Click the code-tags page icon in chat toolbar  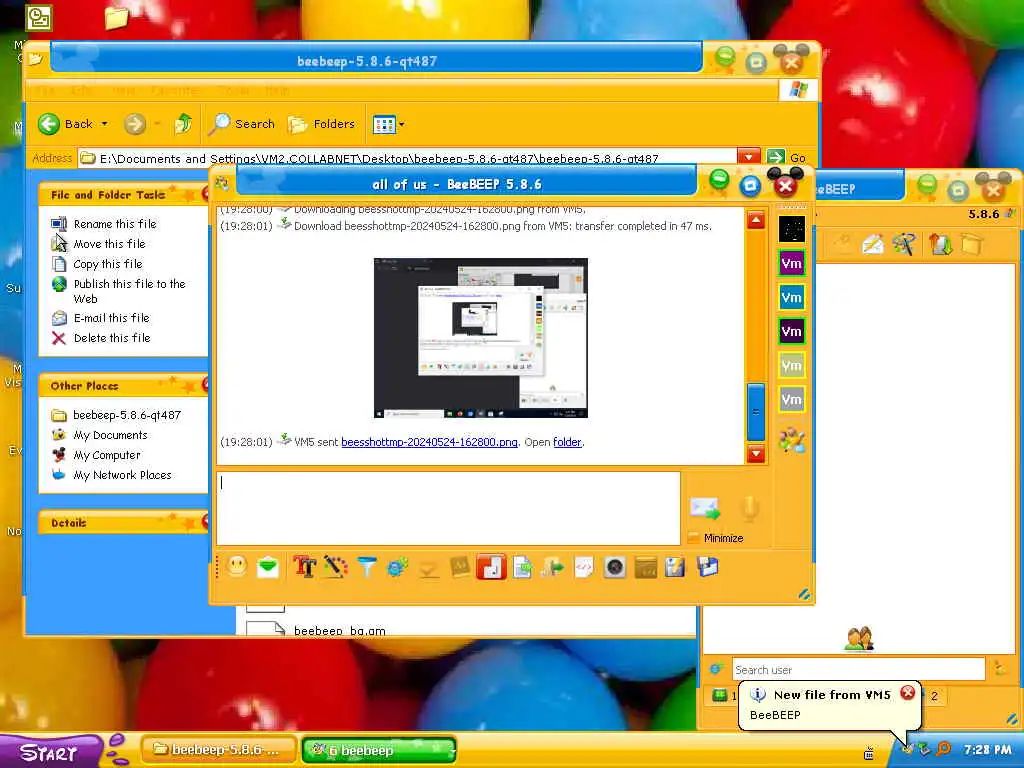584,567
